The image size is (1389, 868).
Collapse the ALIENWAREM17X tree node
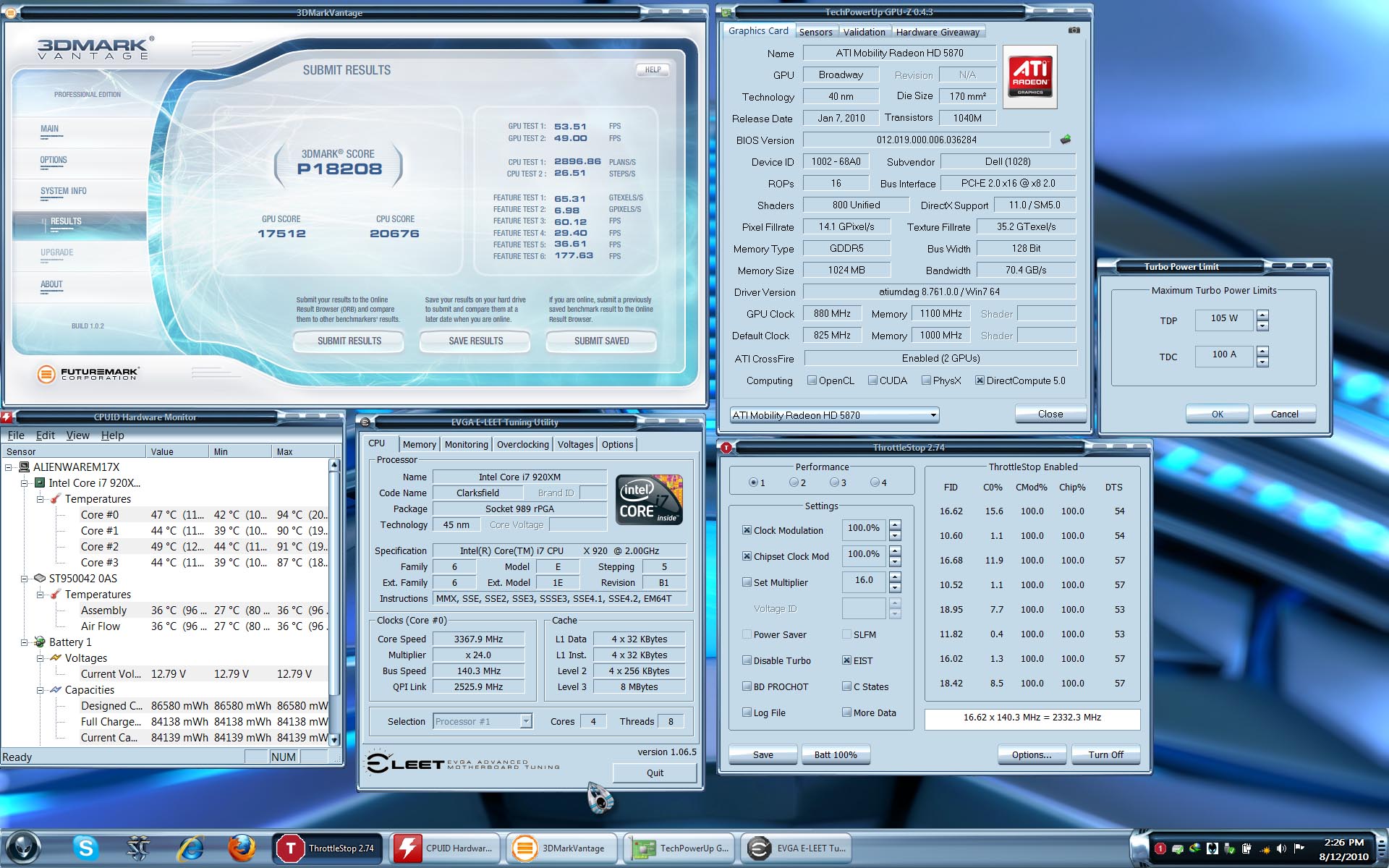(9, 467)
